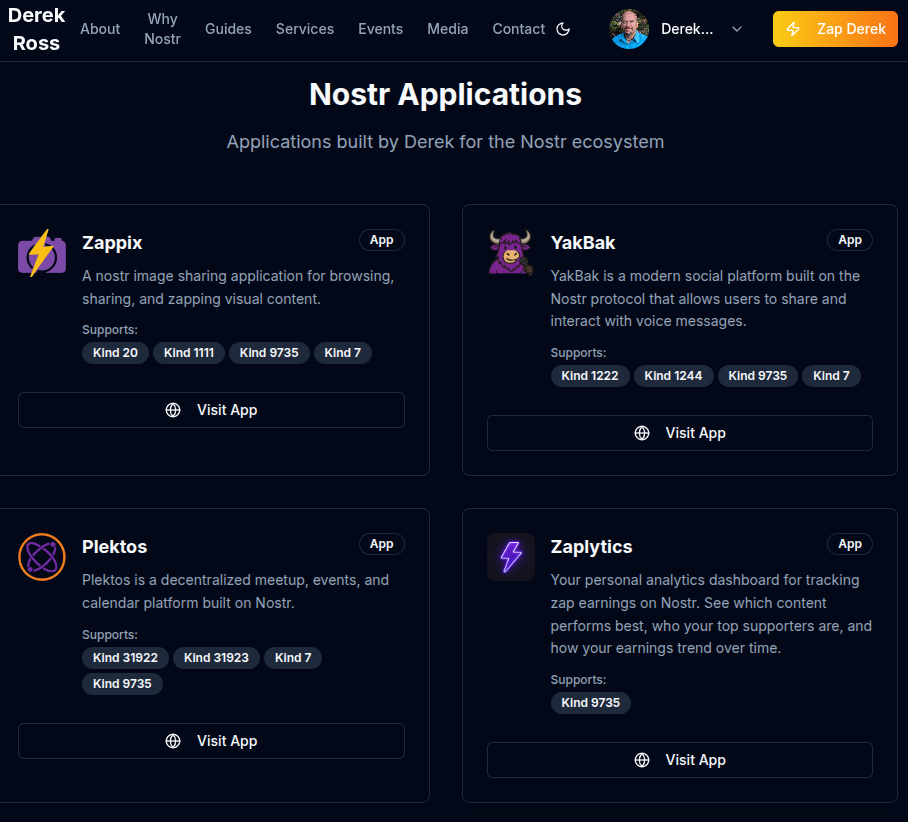Click the Zappix camera lightning logo
The height and width of the screenshot is (822, 908).
point(42,253)
